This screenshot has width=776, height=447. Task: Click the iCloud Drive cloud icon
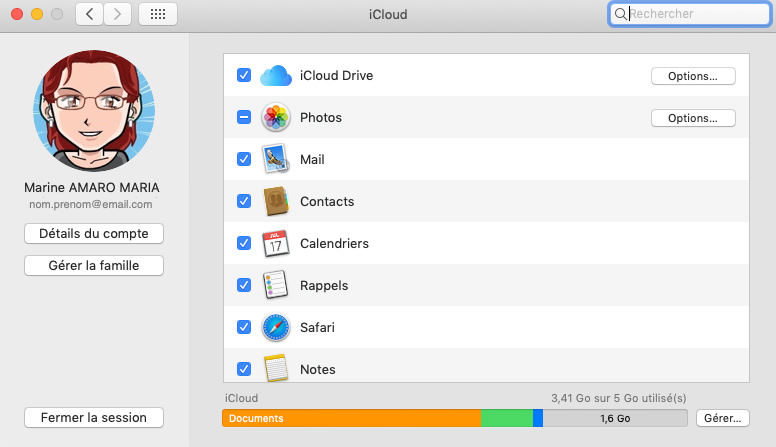276,76
